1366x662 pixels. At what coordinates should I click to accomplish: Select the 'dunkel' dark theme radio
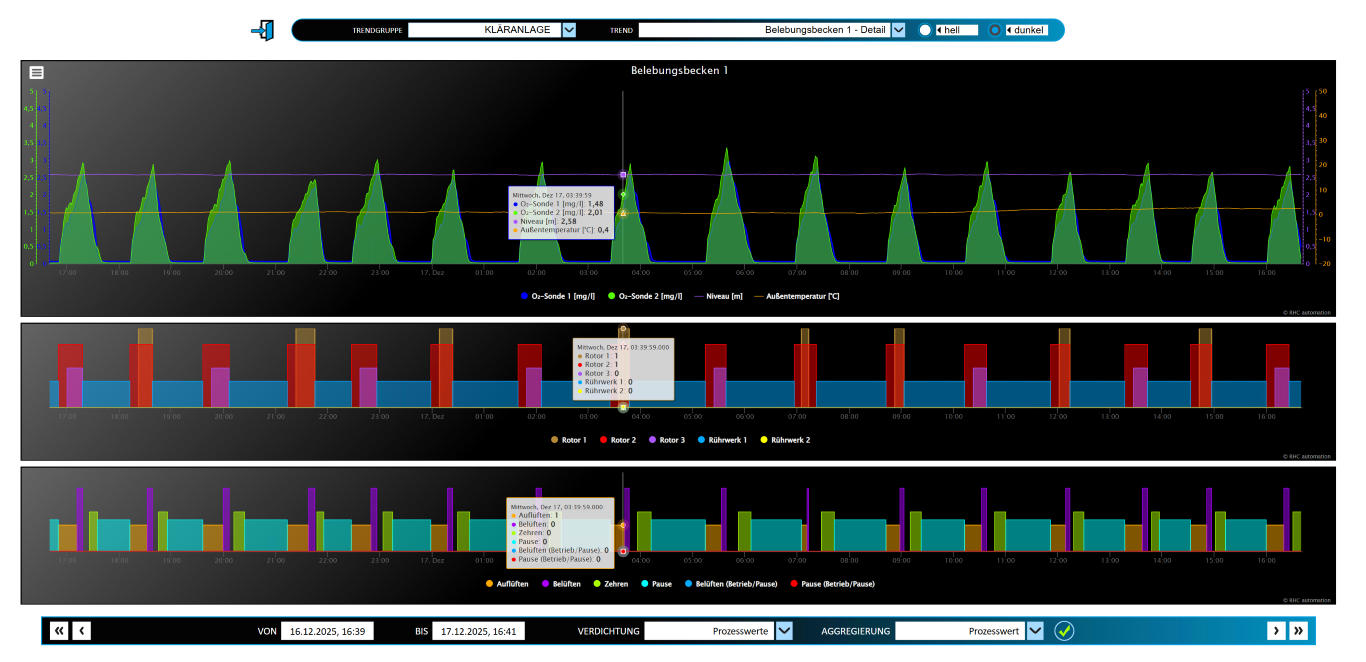995,30
